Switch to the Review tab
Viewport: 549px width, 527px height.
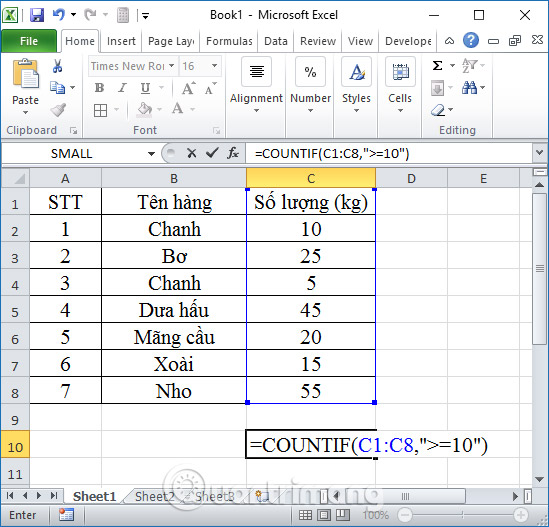click(318, 41)
